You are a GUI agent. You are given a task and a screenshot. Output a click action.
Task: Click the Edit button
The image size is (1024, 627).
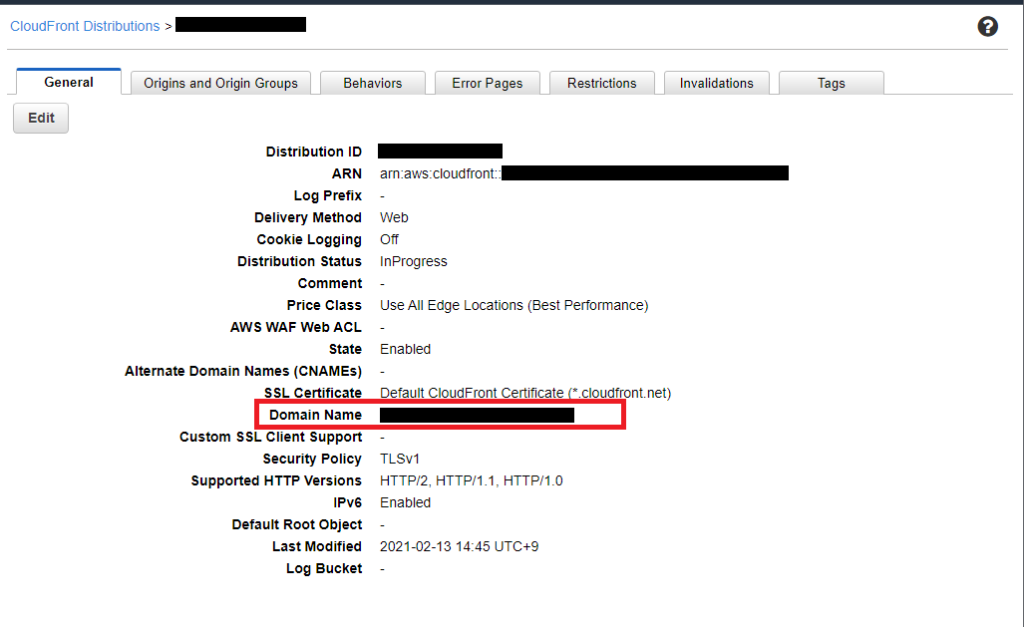coord(41,118)
